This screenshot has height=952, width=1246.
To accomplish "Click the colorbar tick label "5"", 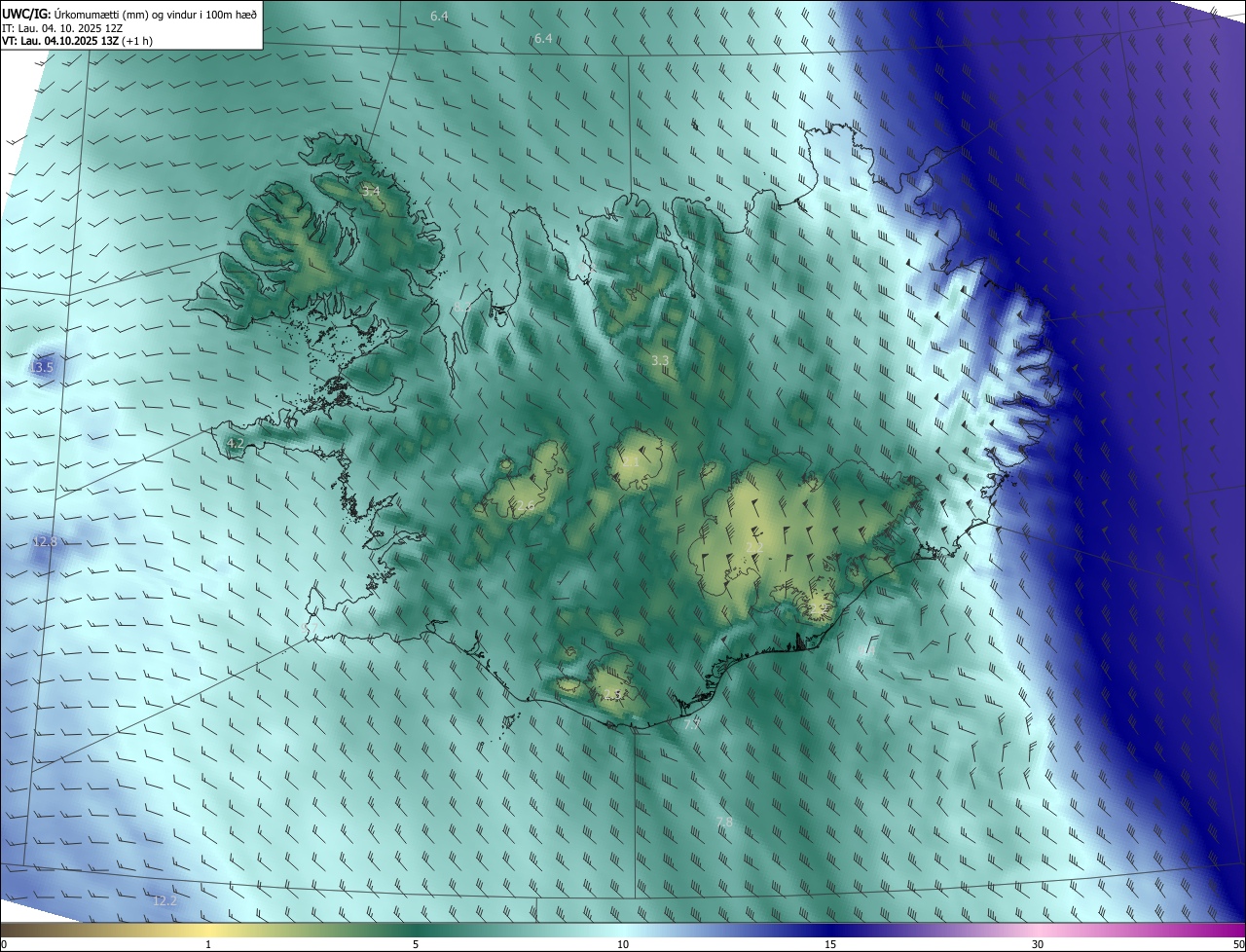I will click(416, 945).
